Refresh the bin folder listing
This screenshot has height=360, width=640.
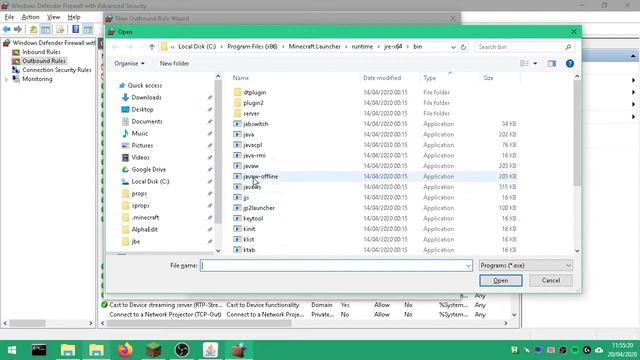point(463,47)
